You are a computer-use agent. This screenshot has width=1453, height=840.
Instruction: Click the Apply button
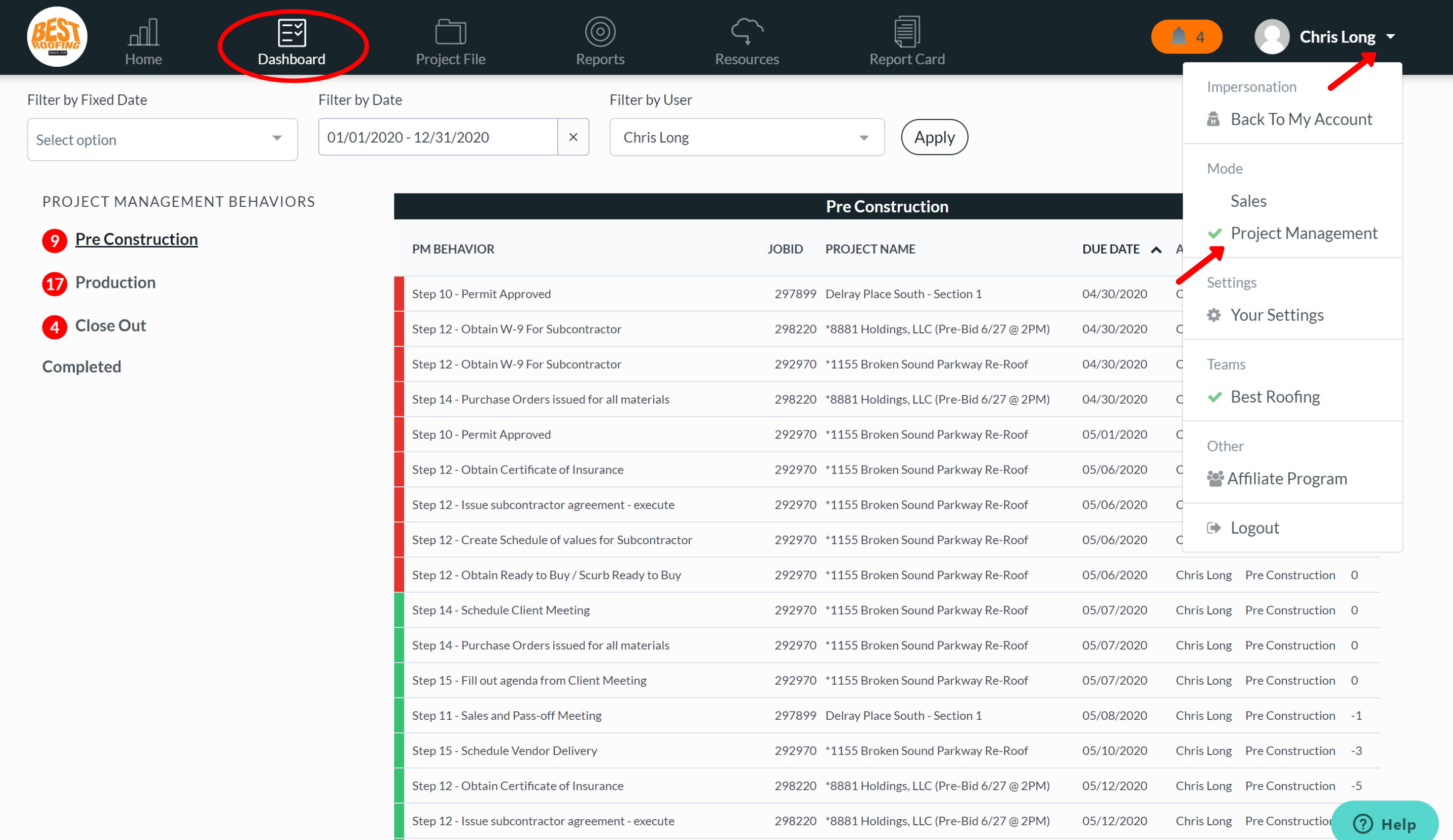pyautogui.click(x=934, y=137)
